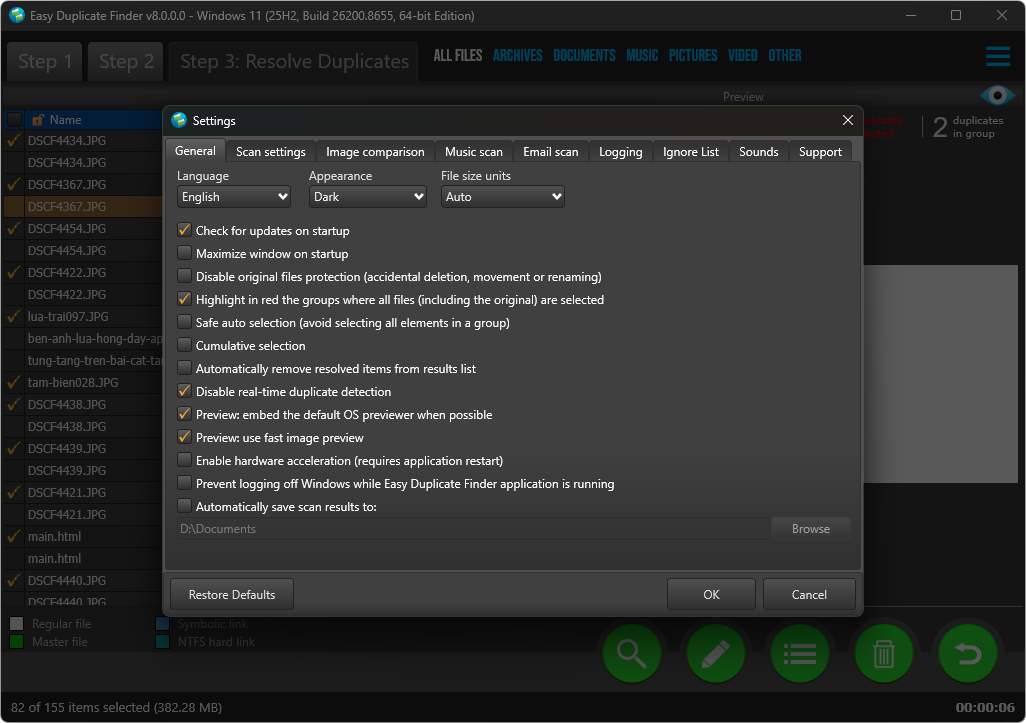Filter by VIDEO
Screen dimensions: 1026x723
[x=743, y=56]
